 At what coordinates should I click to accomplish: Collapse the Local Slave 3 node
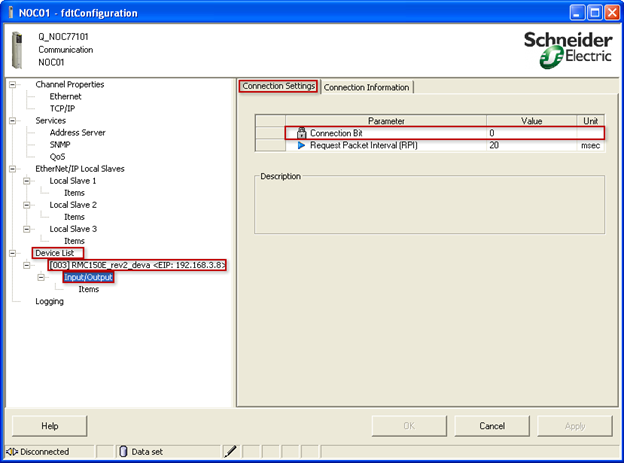tap(27, 229)
